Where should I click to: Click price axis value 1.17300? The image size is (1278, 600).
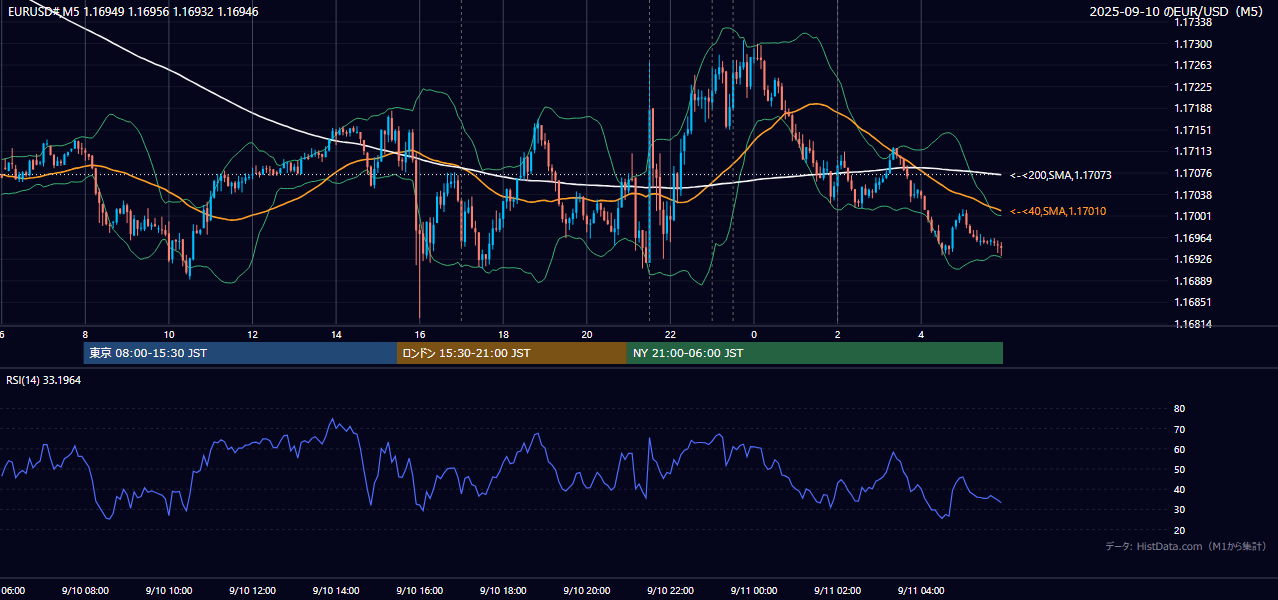[x=1192, y=44]
